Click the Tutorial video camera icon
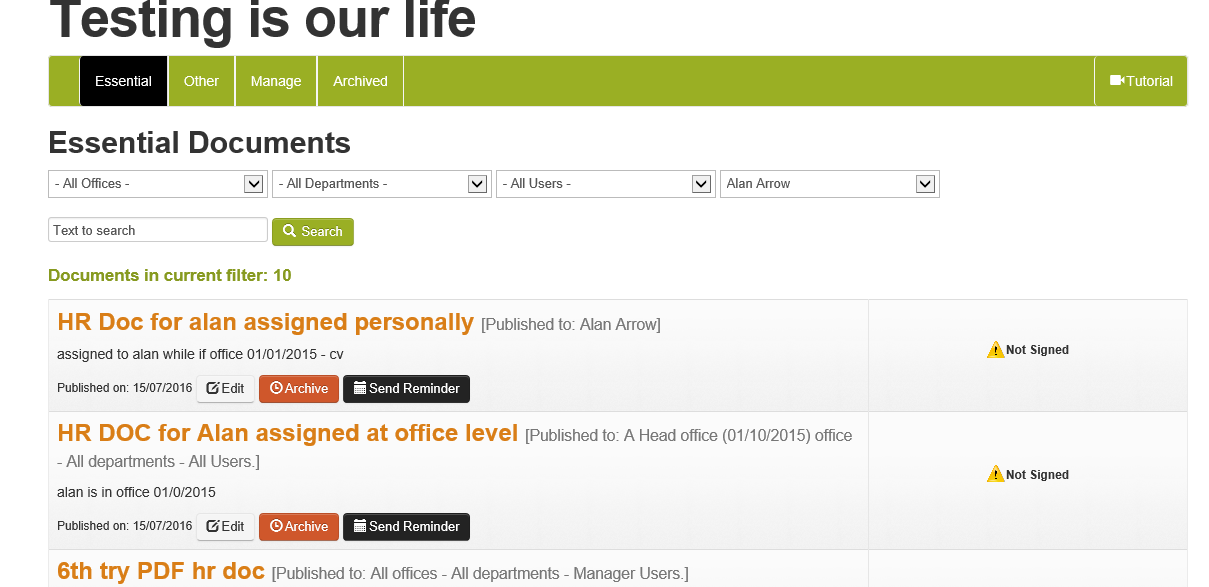 click(x=1117, y=81)
